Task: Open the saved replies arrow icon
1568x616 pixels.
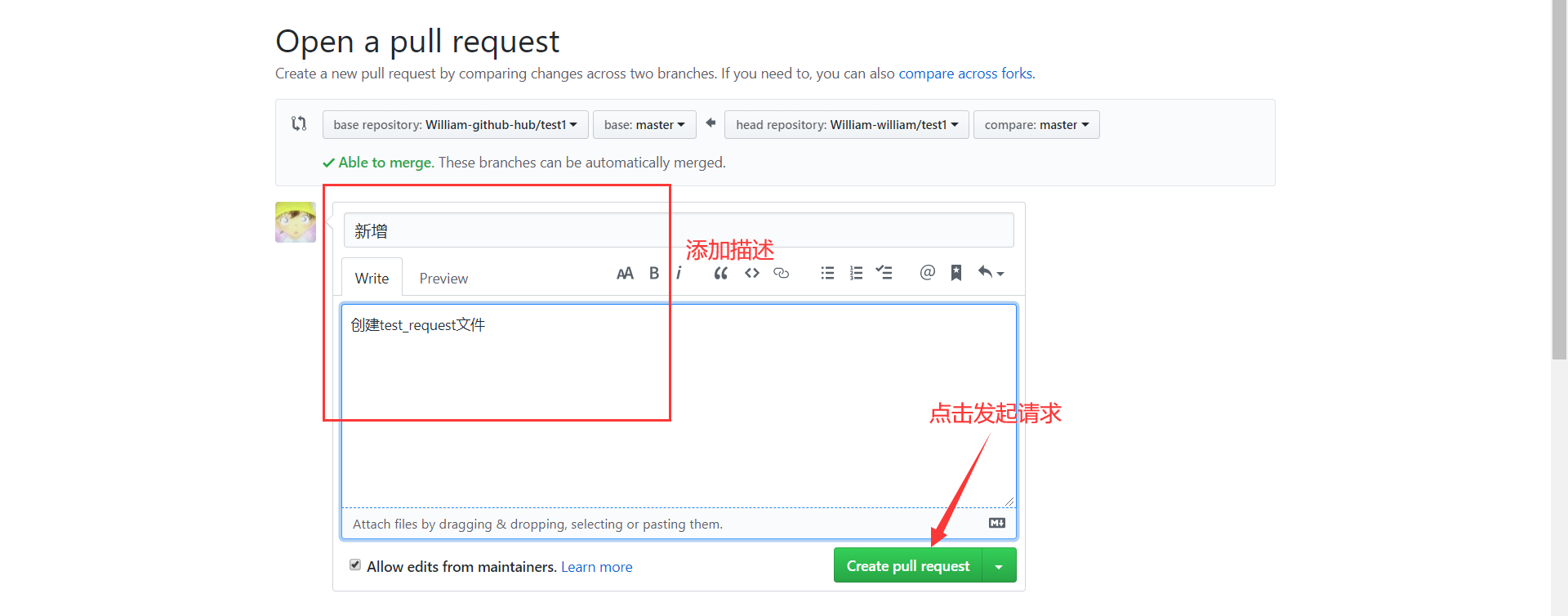Action: pos(991,272)
